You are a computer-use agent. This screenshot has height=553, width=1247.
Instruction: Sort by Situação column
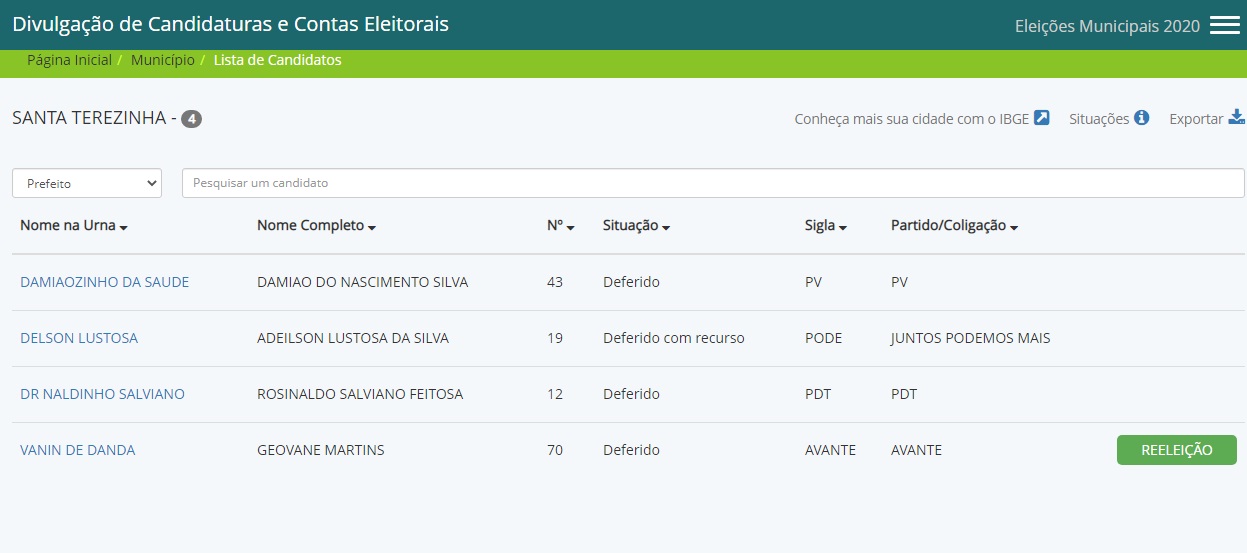(x=636, y=226)
